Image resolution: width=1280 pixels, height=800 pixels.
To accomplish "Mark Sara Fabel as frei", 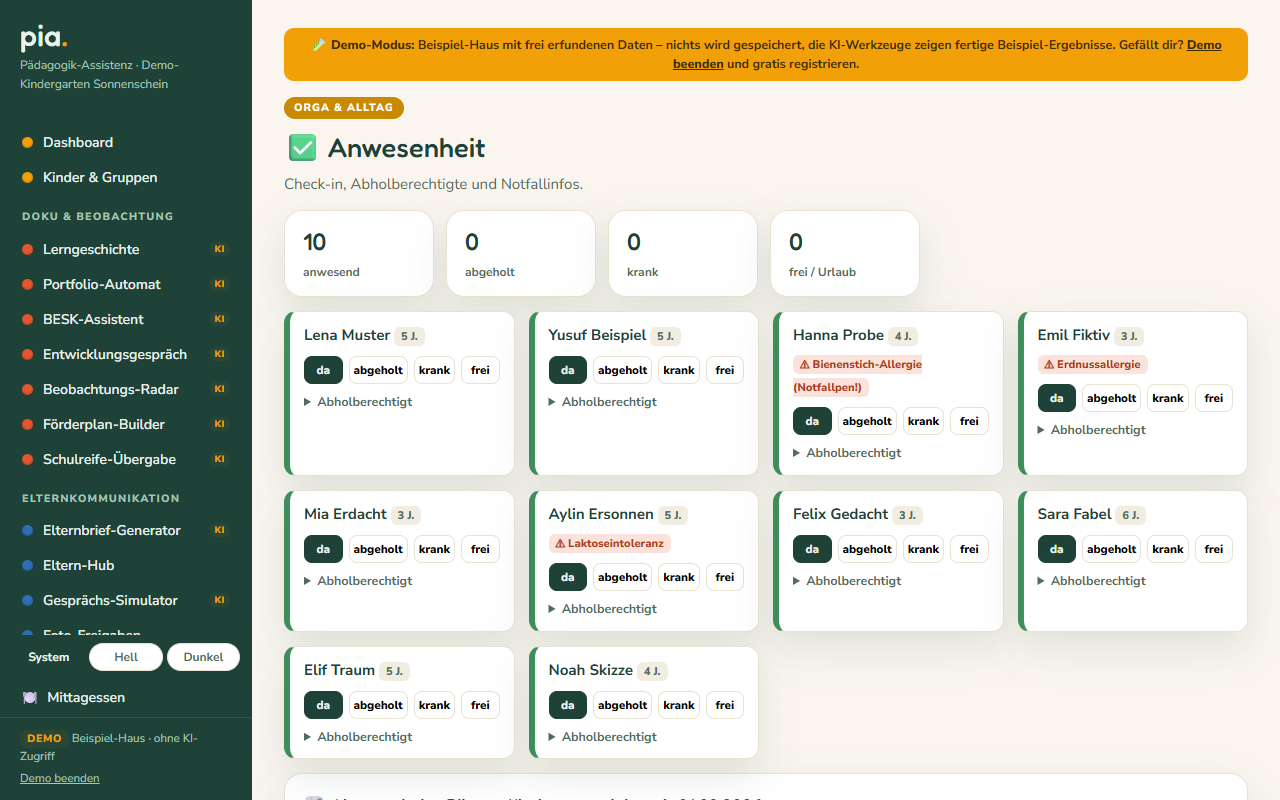I will (x=1214, y=549).
